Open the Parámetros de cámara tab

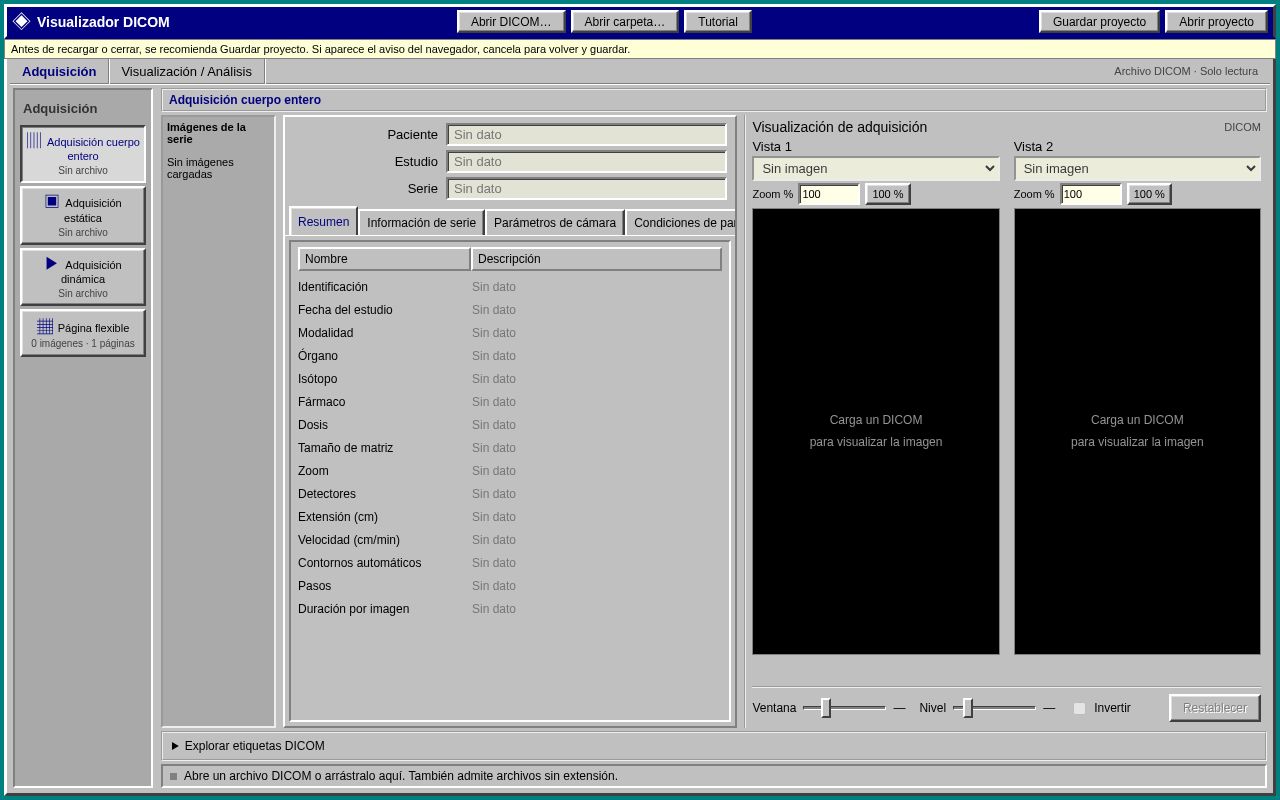click(x=555, y=223)
